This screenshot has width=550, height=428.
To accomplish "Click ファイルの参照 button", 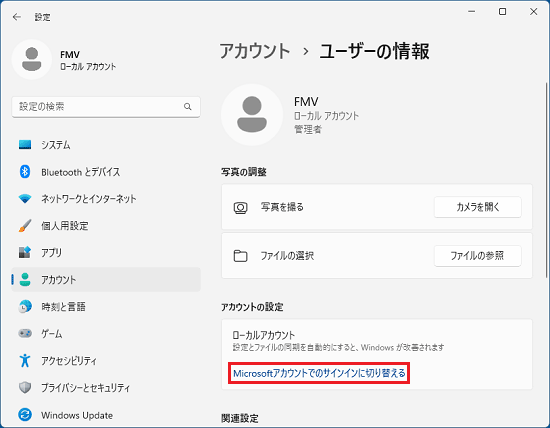I will click(477, 256).
